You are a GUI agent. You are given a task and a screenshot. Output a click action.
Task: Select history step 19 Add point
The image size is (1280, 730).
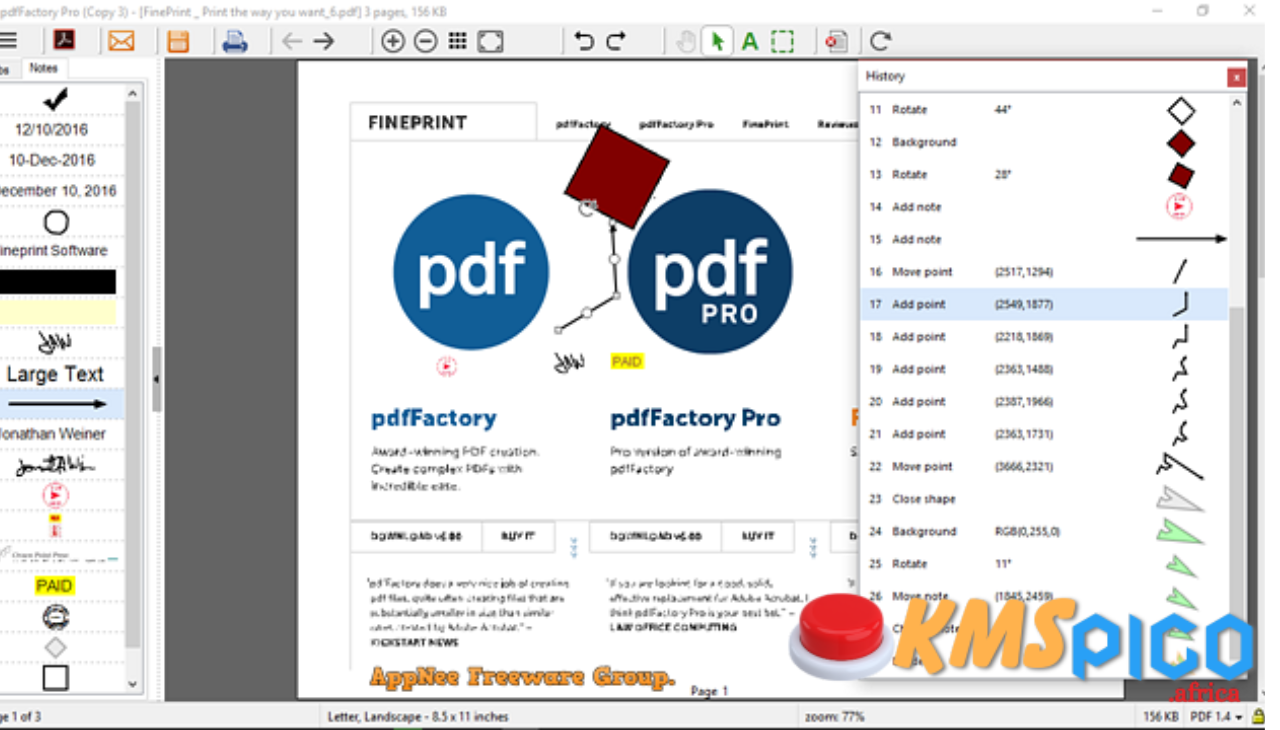coord(1044,369)
